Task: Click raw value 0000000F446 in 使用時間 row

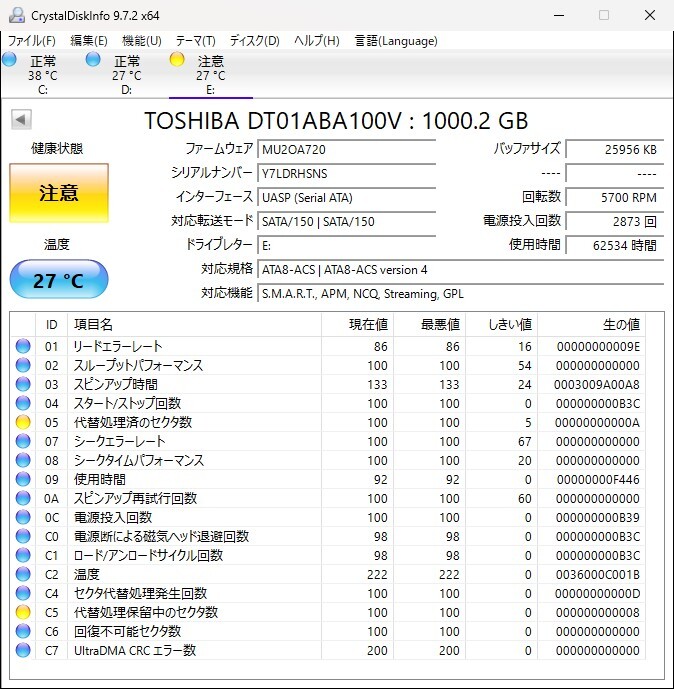Action: tap(598, 479)
